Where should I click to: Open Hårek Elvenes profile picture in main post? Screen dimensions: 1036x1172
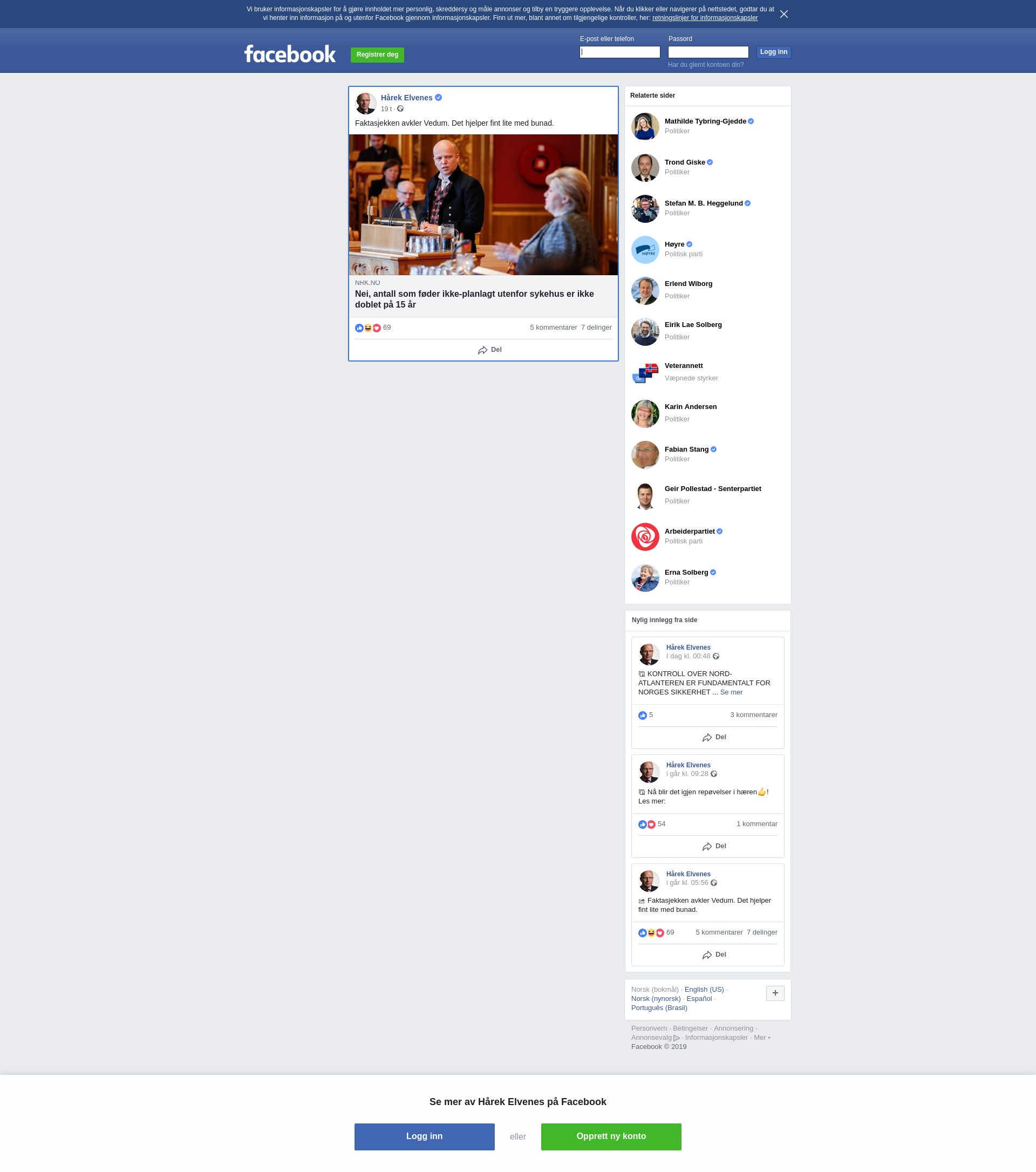pos(366,103)
